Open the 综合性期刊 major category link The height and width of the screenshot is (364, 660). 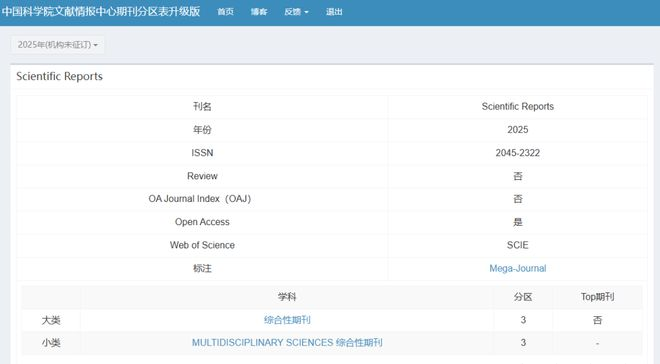click(x=287, y=320)
